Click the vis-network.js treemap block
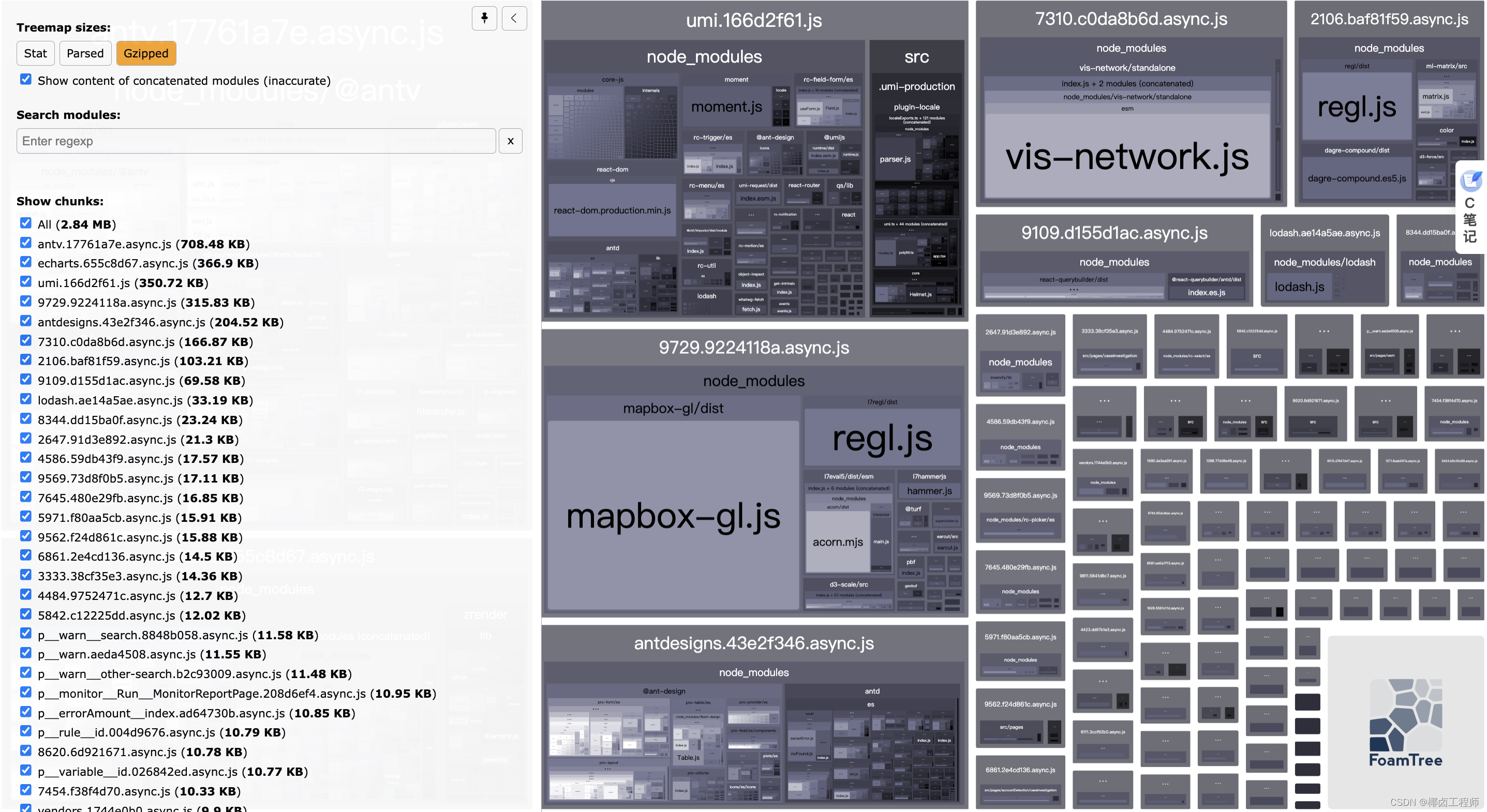 coord(1127,156)
